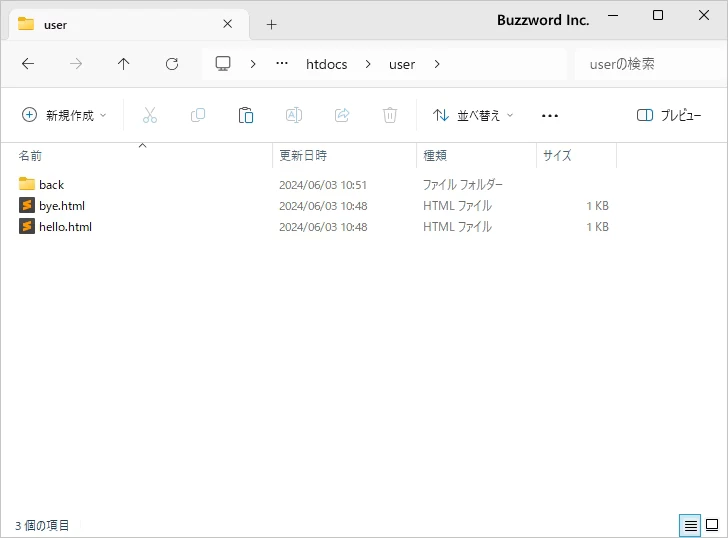Click the Delete trash icon

[390, 115]
